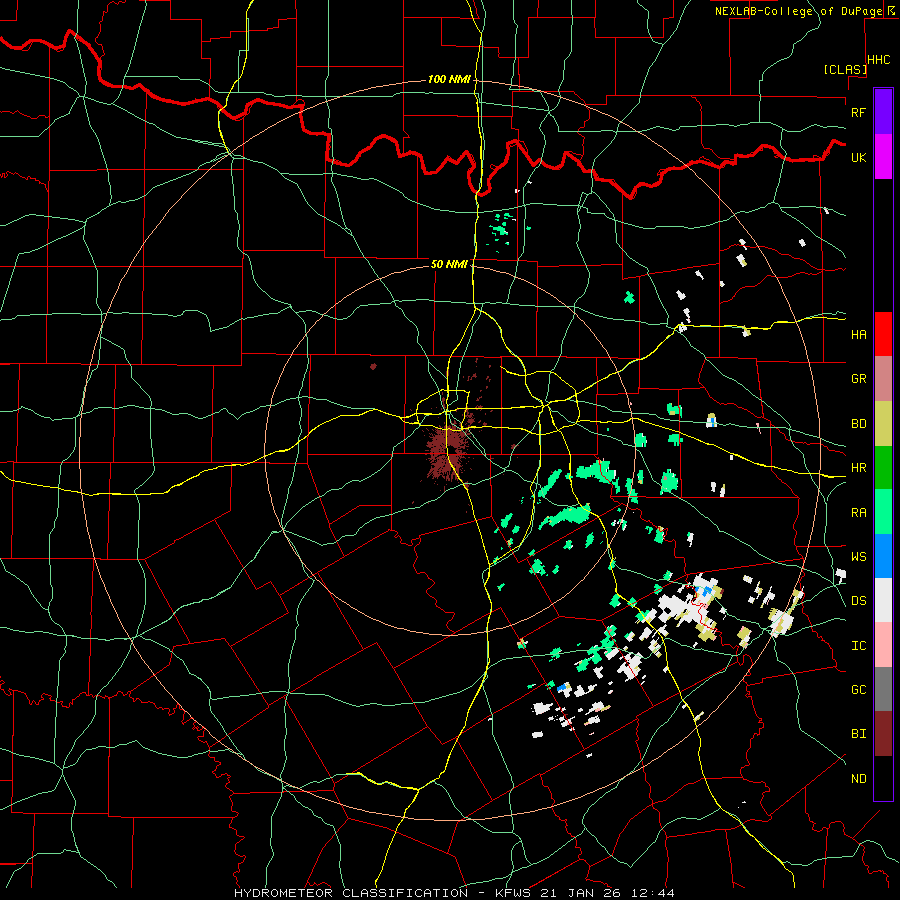
Task: Click the "GC" legend label
Action: pyautogui.click(x=858, y=690)
